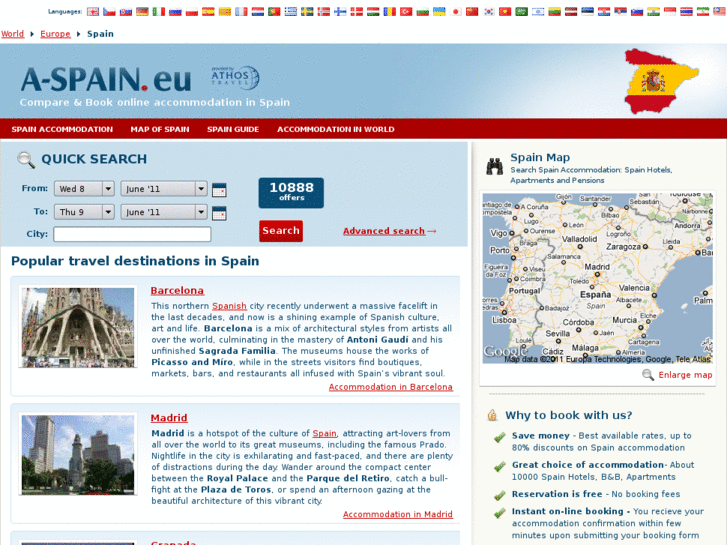Click the magnifier icon next to Enlarge map

pos(648,375)
